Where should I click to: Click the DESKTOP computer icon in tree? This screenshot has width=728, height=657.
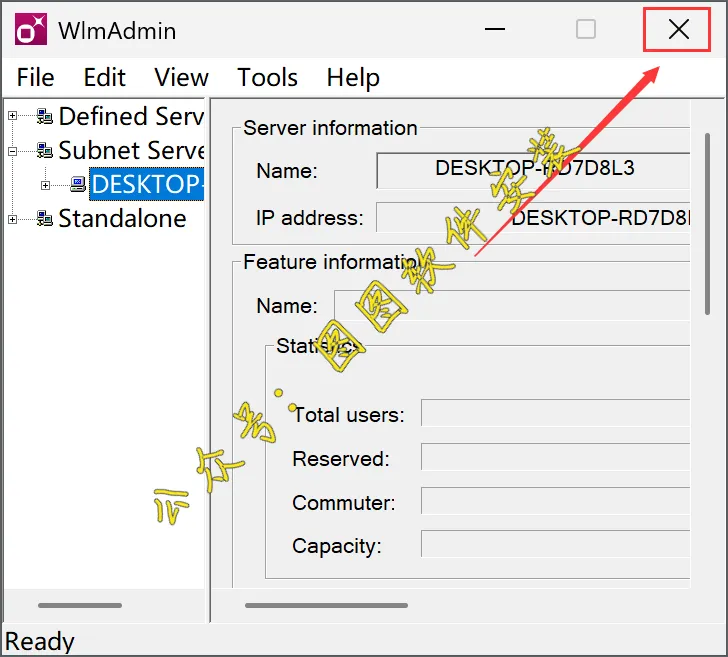click(x=78, y=184)
